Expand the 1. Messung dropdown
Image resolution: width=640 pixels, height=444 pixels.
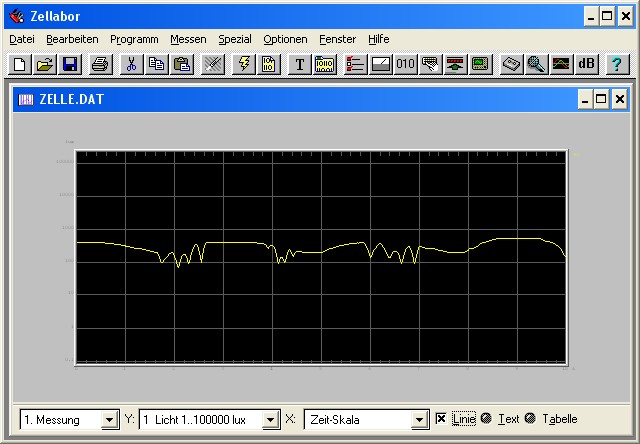(110, 420)
